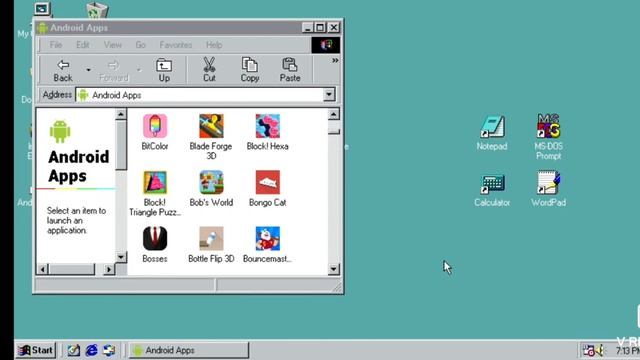Click the system clock showing 7:13 PM
Image resolution: width=640 pixels, height=360 pixels.
click(x=627, y=351)
